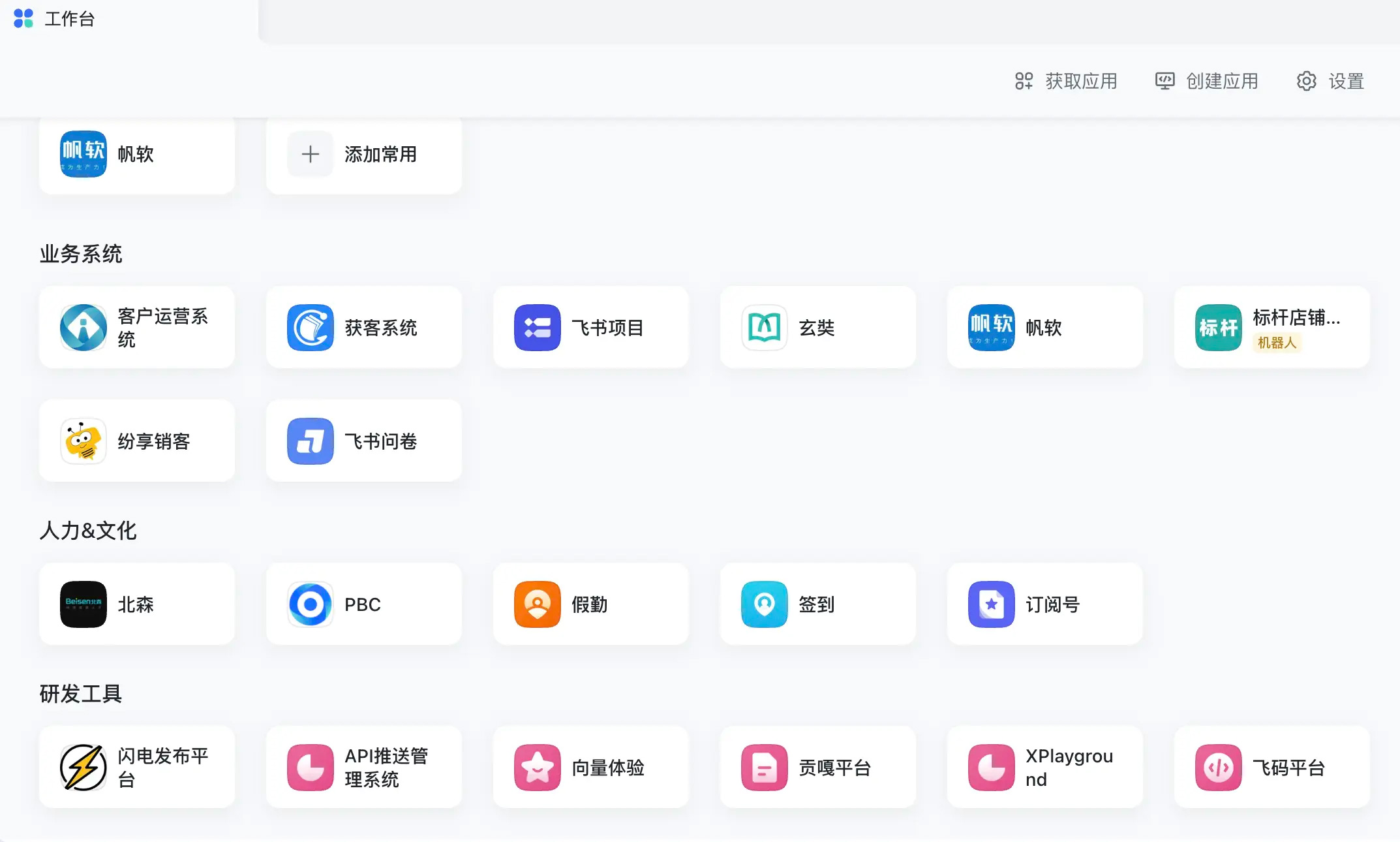This screenshot has height=842, width=1400.
Task: Click the 创建应用 button
Action: coord(1207,81)
